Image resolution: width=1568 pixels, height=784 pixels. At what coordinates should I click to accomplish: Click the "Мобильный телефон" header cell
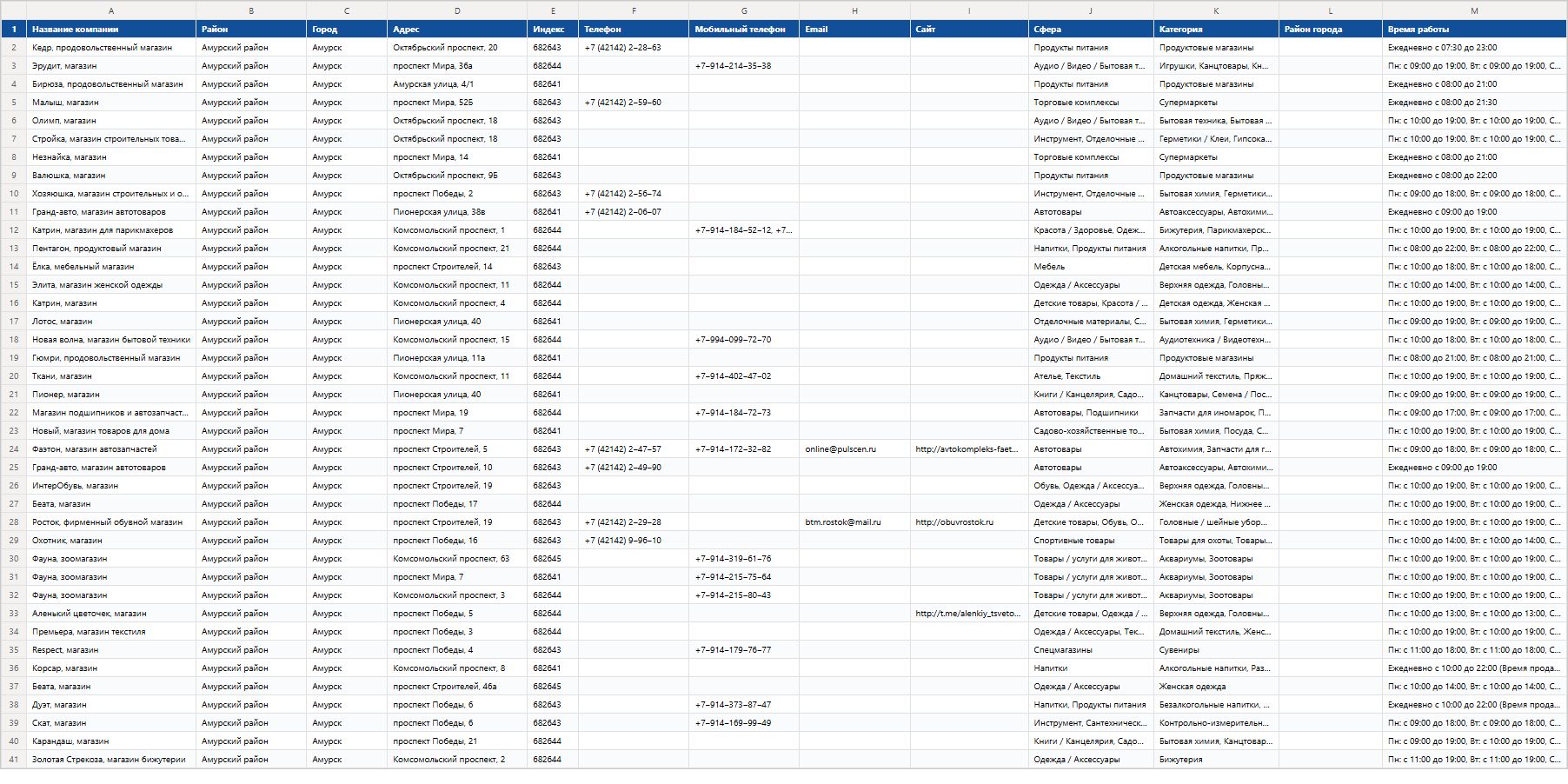[744, 29]
